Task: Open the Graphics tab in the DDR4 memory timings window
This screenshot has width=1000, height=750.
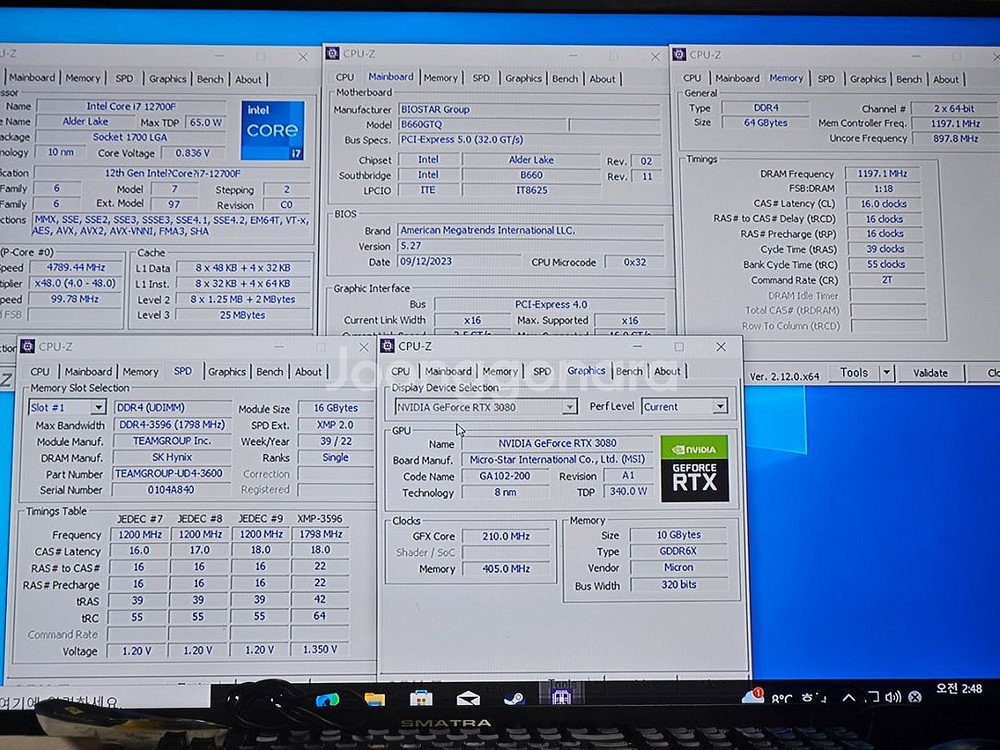Action: tap(868, 79)
